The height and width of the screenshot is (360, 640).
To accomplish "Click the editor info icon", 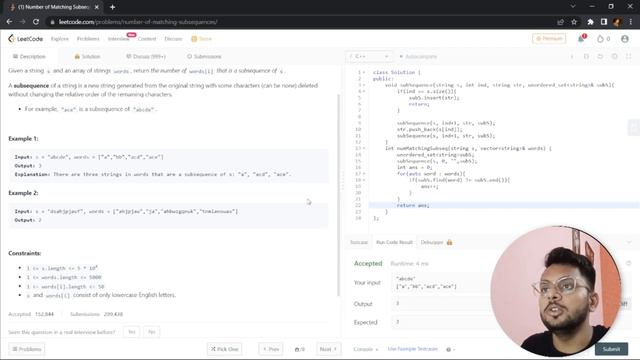I will [x=572, y=56].
